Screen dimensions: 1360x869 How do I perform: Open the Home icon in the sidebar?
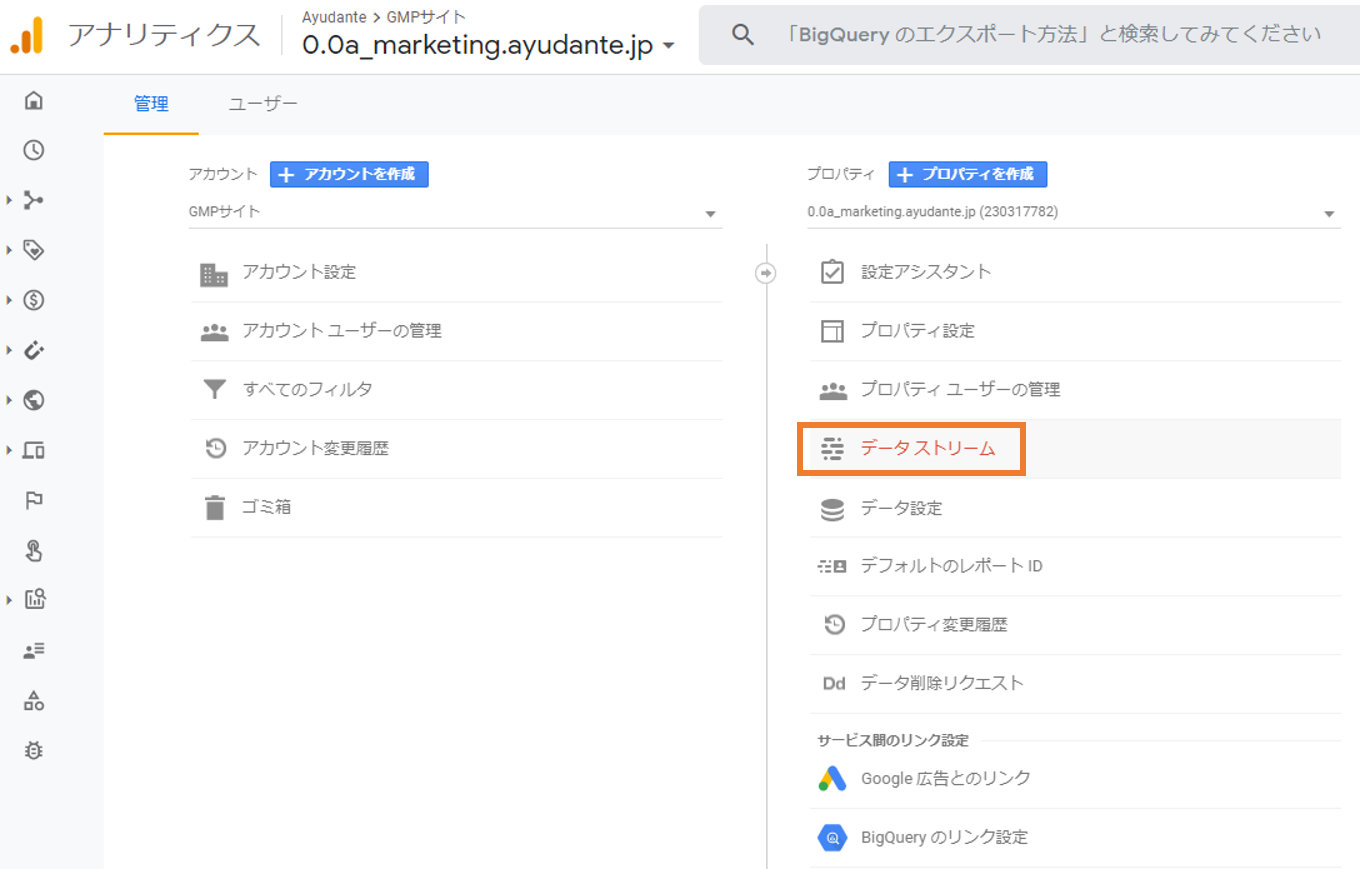[x=33, y=100]
